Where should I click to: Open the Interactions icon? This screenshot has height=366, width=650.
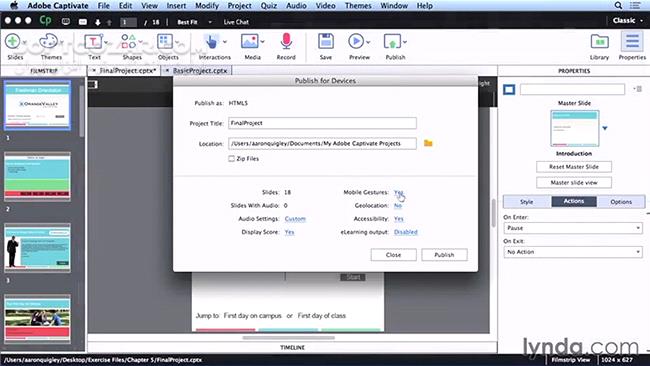click(x=211, y=41)
